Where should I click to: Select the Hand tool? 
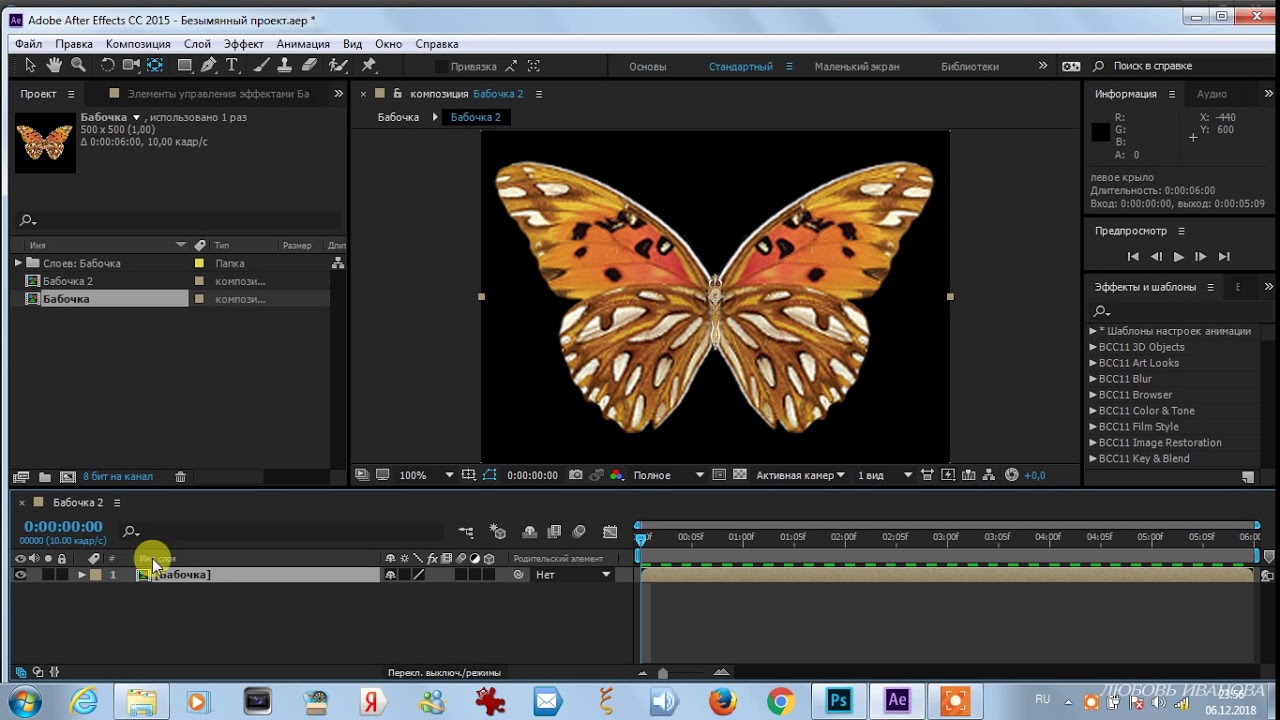click(x=54, y=65)
